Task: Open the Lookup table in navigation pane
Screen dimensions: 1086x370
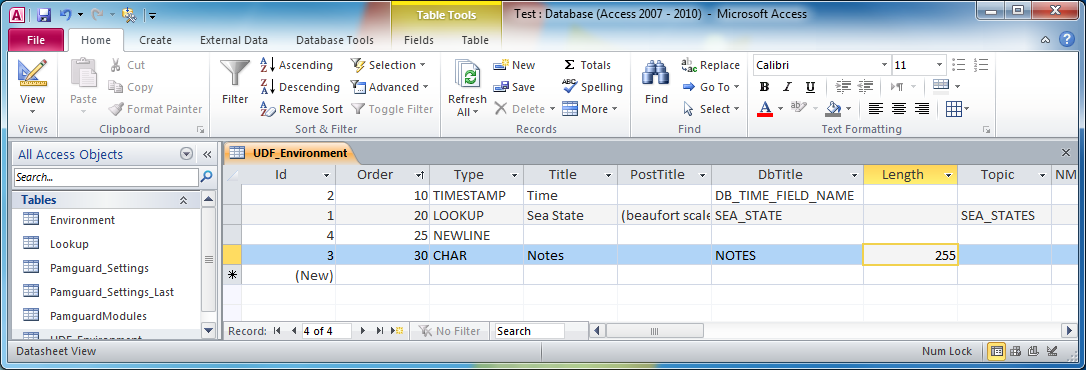Action: click(69, 244)
